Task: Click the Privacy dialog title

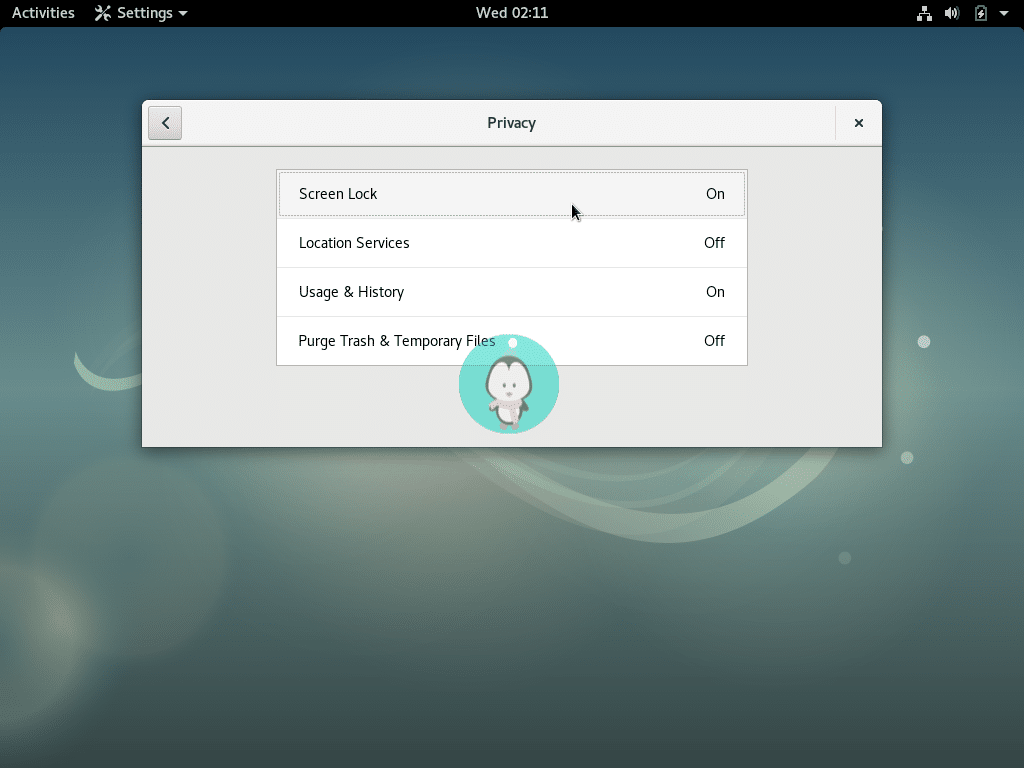Action: coord(511,122)
